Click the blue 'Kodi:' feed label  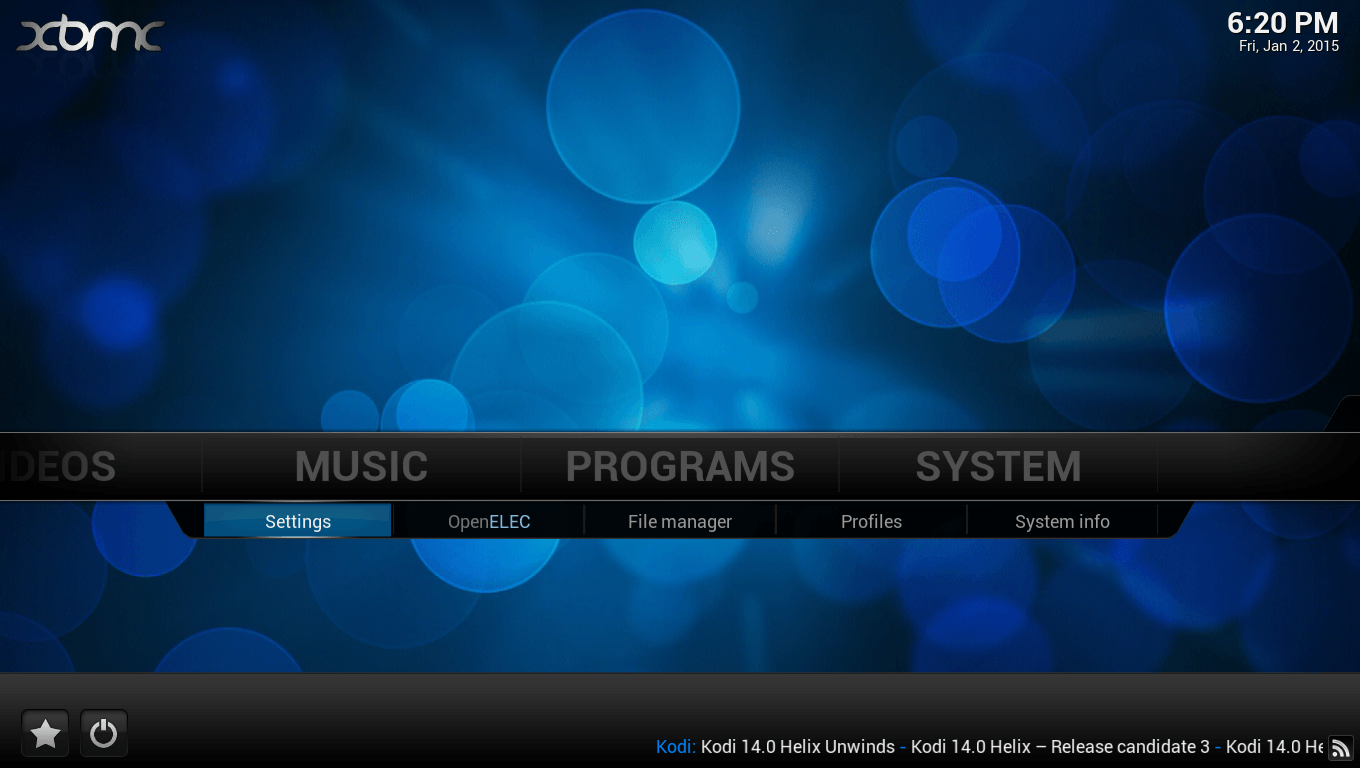coord(676,747)
